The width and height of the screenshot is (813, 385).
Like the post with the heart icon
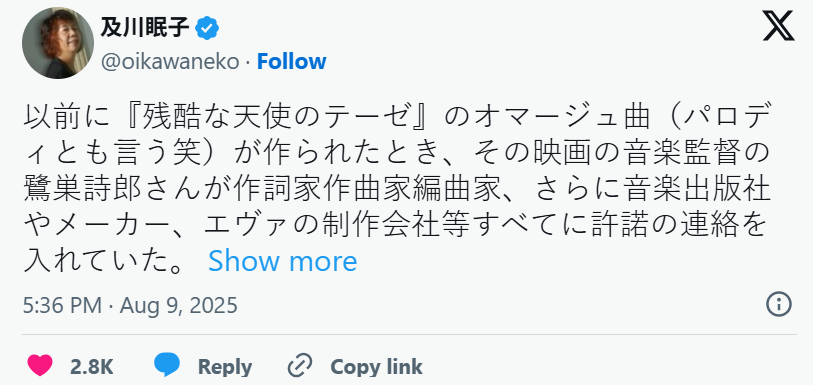click(40, 366)
